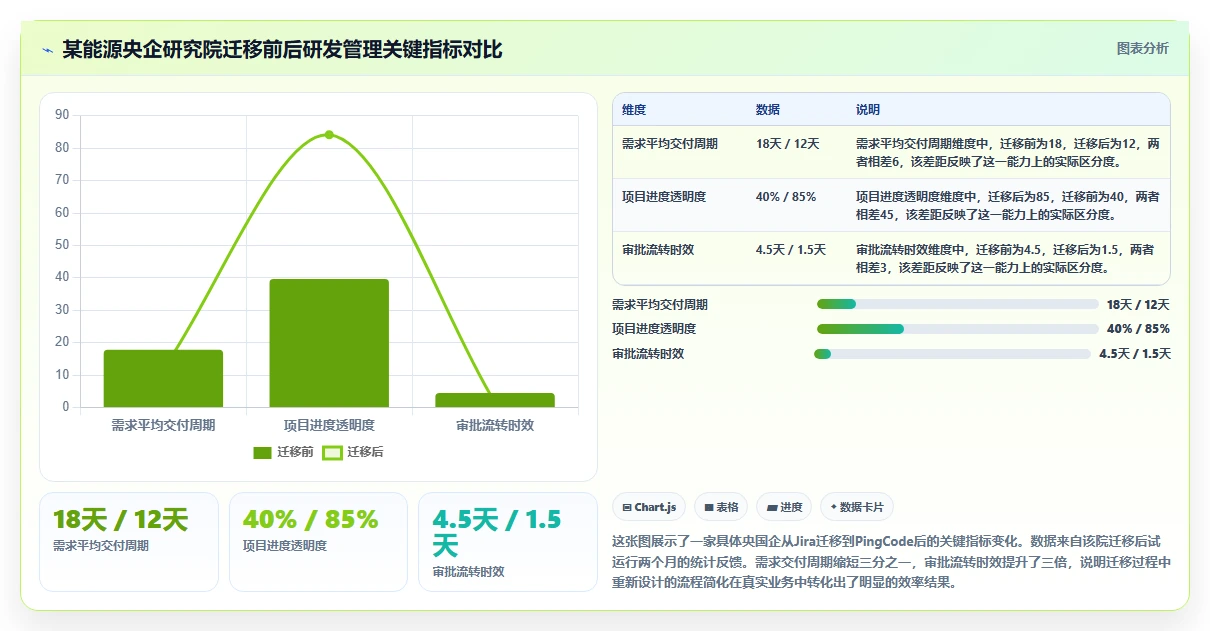Click the 4.5天 / 1.5天 table cell

tap(791, 250)
